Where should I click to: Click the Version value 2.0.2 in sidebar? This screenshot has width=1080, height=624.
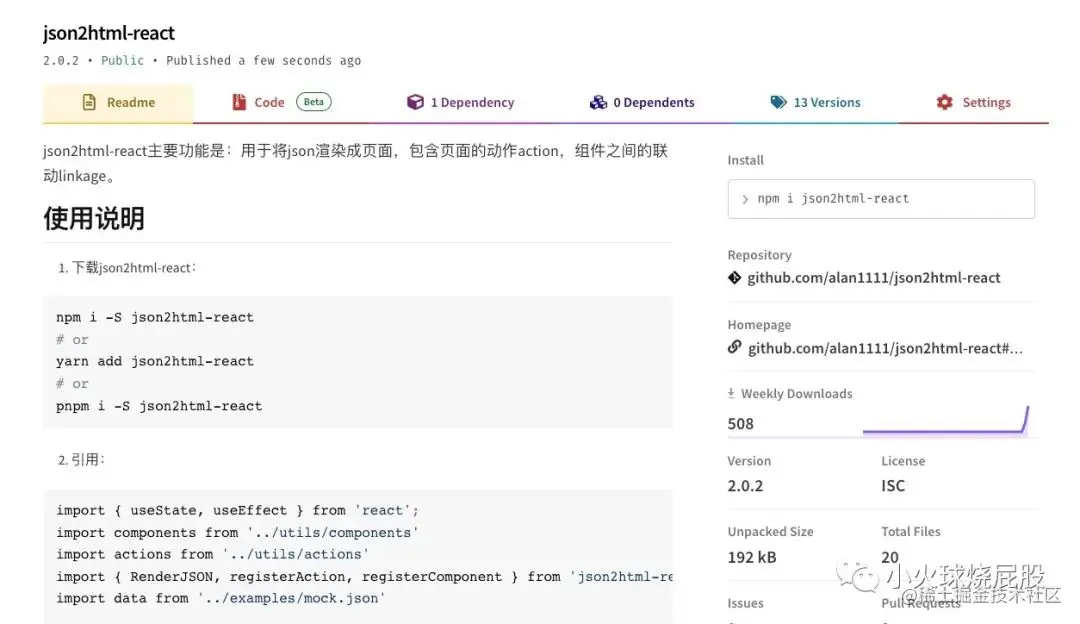pyautogui.click(x=745, y=486)
